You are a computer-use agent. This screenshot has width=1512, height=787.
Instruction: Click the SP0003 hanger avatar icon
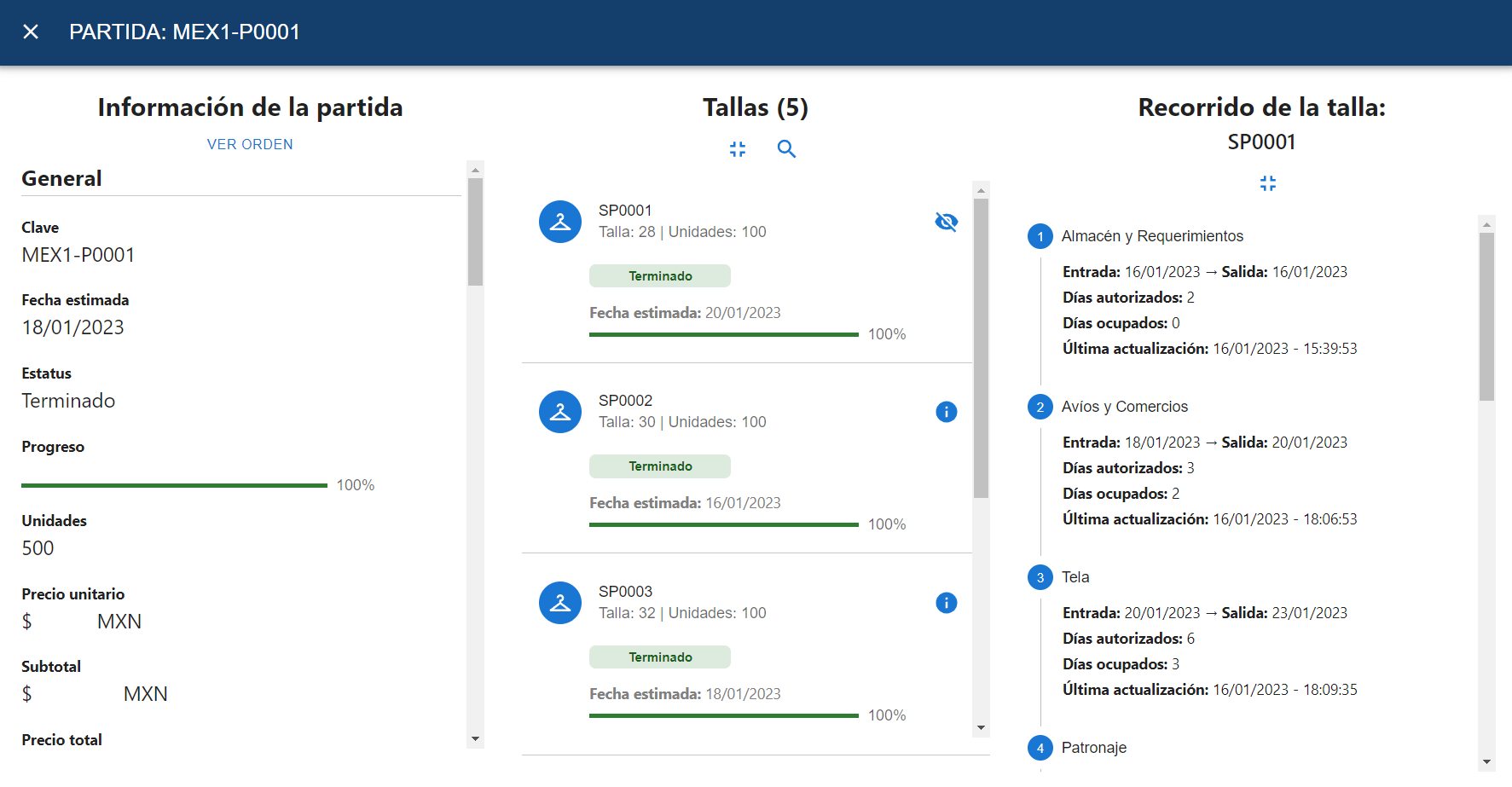(x=560, y=603)
